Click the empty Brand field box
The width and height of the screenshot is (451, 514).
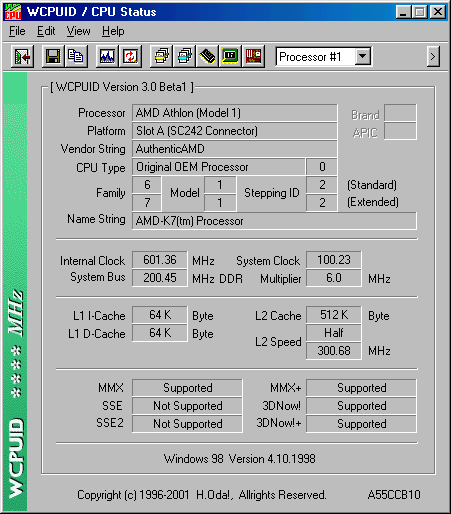(400, 113)
